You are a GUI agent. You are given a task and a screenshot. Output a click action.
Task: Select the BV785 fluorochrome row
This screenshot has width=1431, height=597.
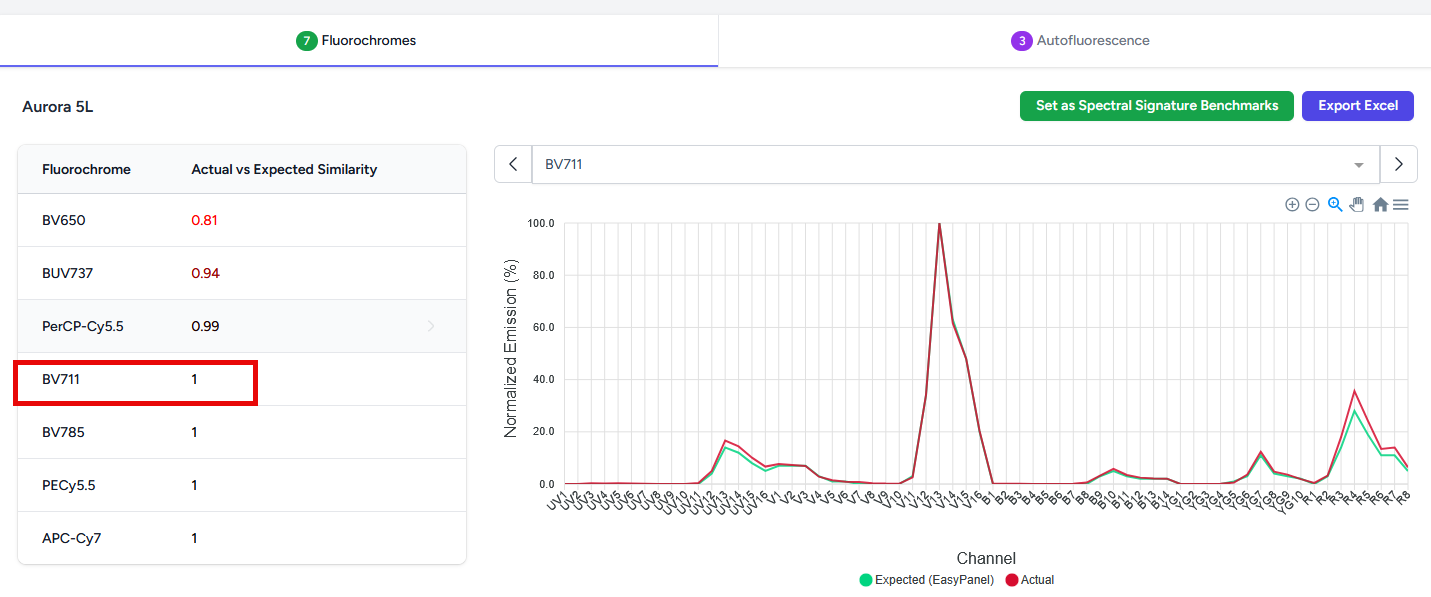coord(241,432)
